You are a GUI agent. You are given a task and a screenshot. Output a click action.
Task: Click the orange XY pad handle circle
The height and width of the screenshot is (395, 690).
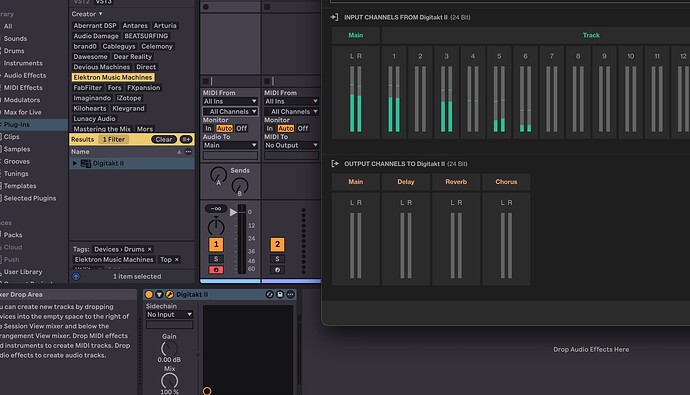coord(207,391)
